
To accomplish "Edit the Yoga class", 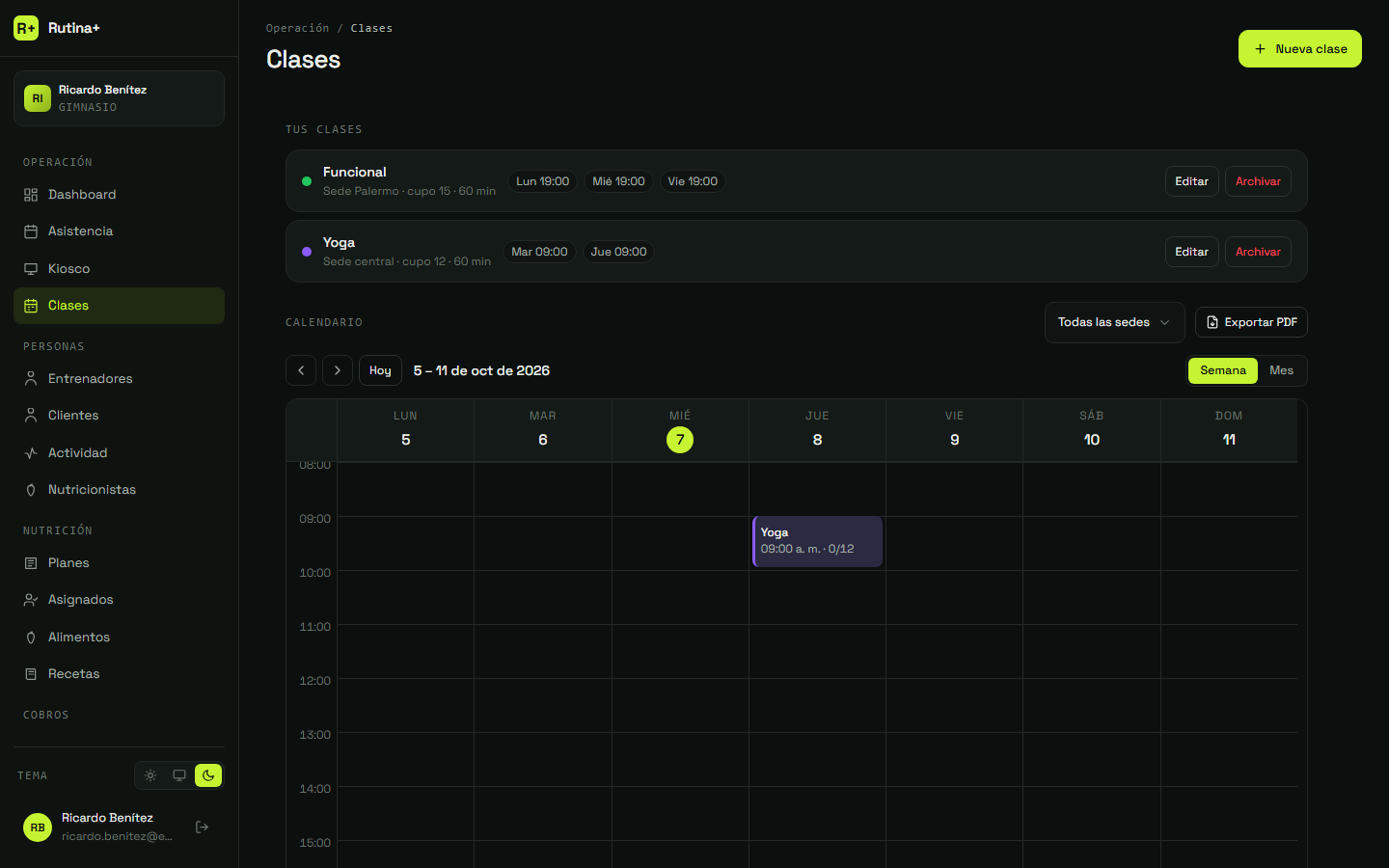I will point(1191,252).
